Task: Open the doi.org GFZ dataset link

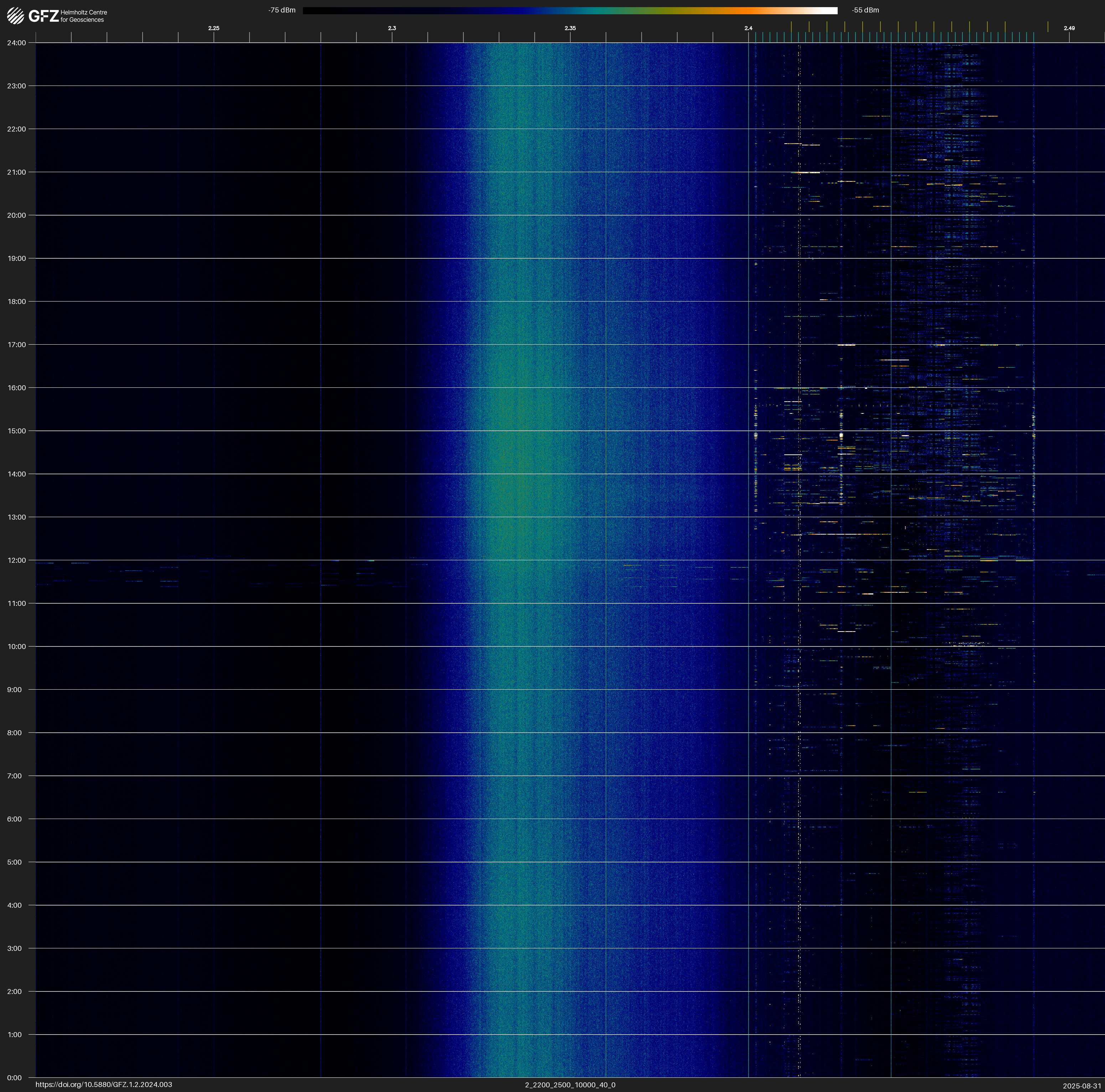Action: (x=103, y=1085)
